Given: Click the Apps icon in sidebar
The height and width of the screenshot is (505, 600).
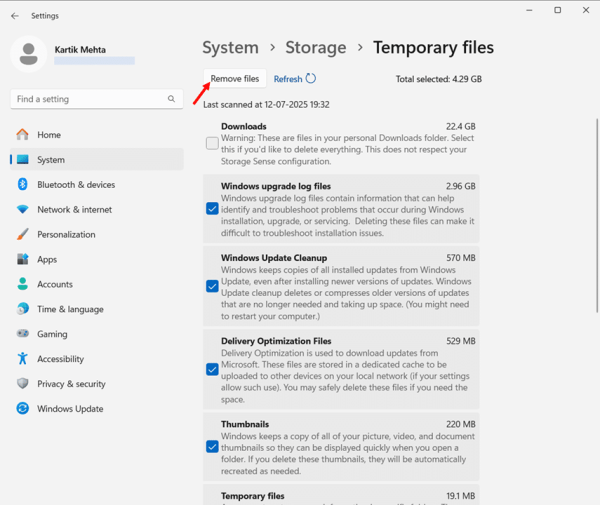Looking at the screenshot, I should coord(23,259).
